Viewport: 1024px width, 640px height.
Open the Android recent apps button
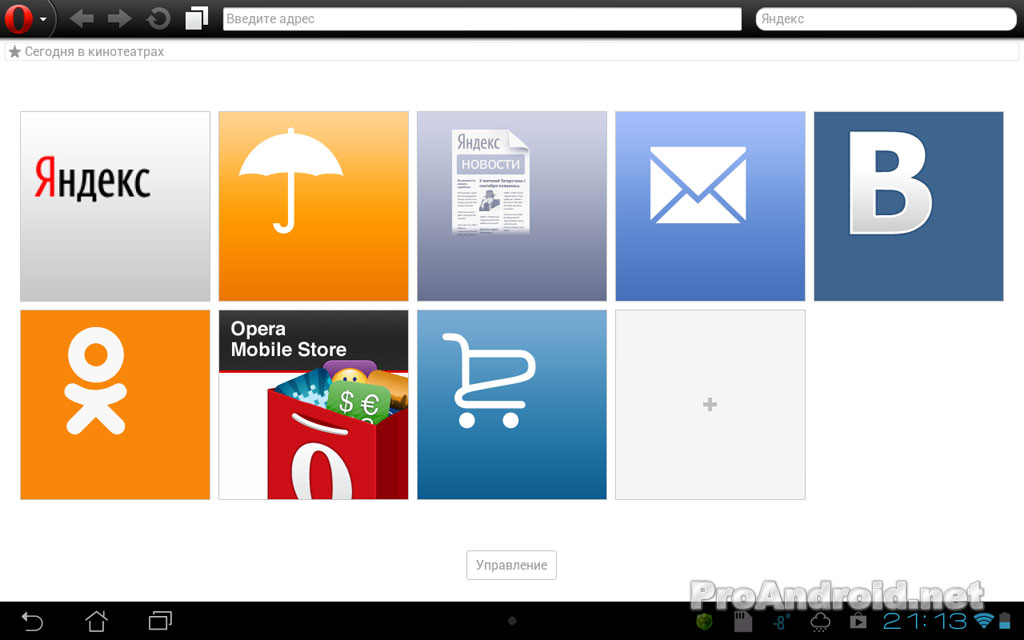click(160, 620)
